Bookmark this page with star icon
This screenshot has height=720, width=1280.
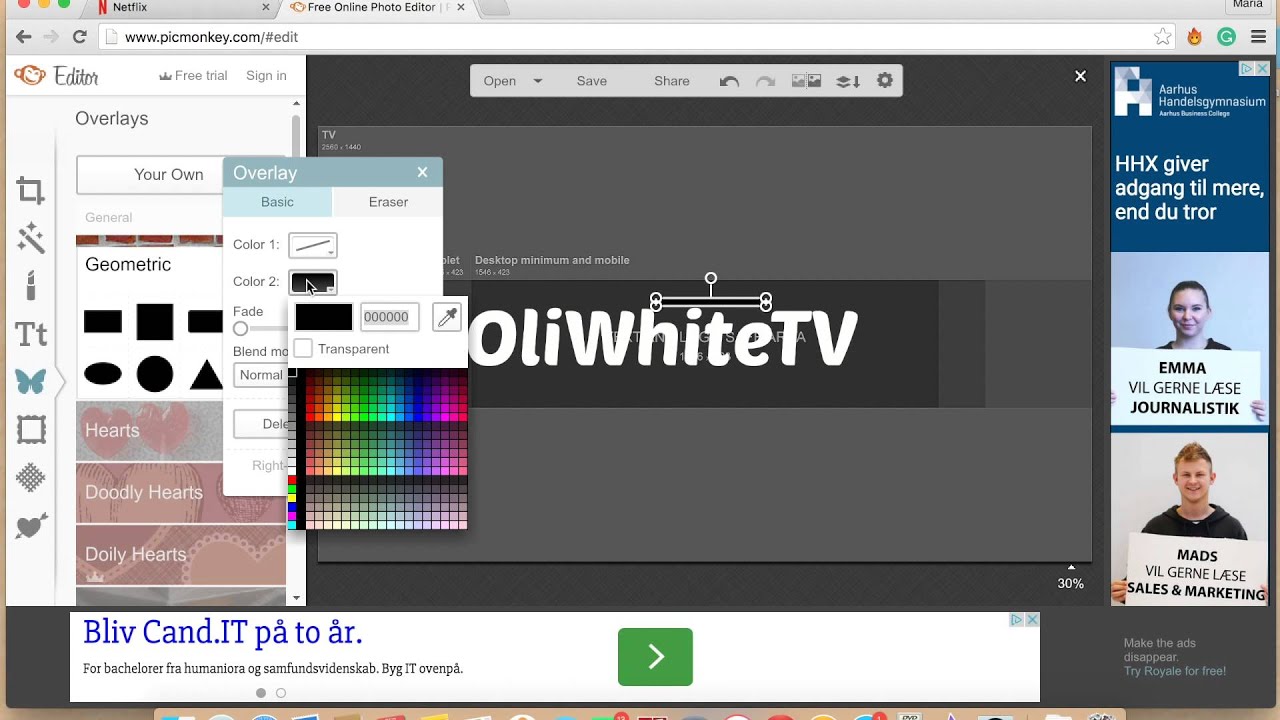coord(1162,37)
